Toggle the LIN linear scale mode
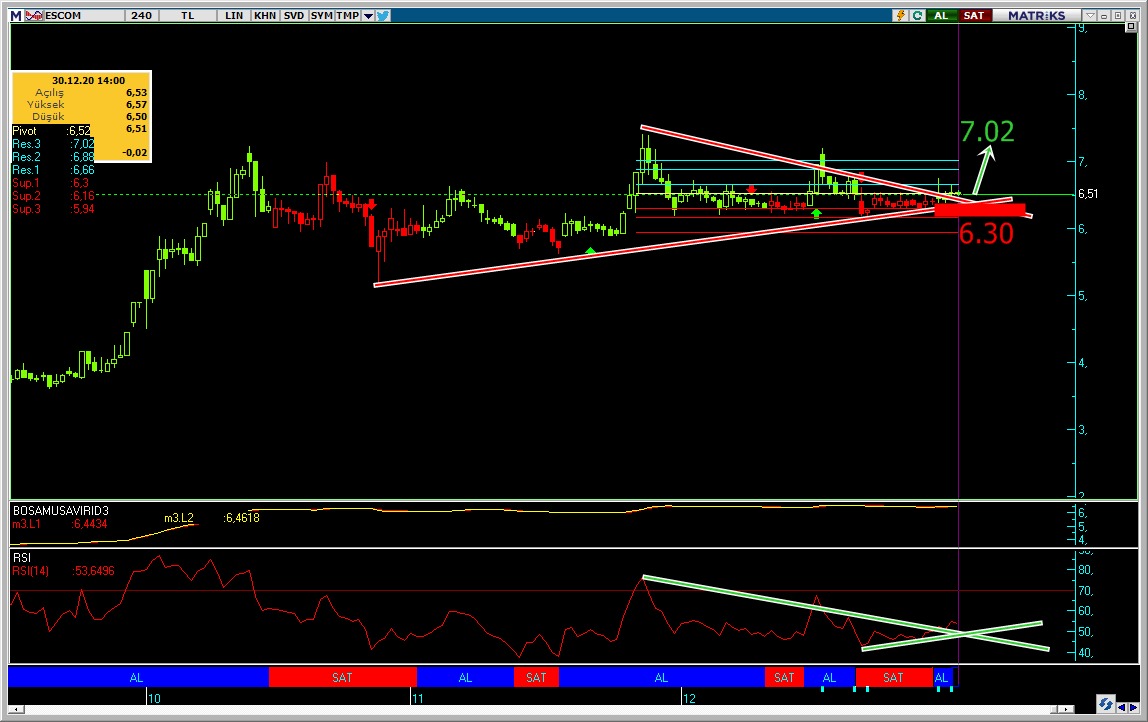Screen dimensions: 1148x722 pyautogui.click(x=235, y=16)
